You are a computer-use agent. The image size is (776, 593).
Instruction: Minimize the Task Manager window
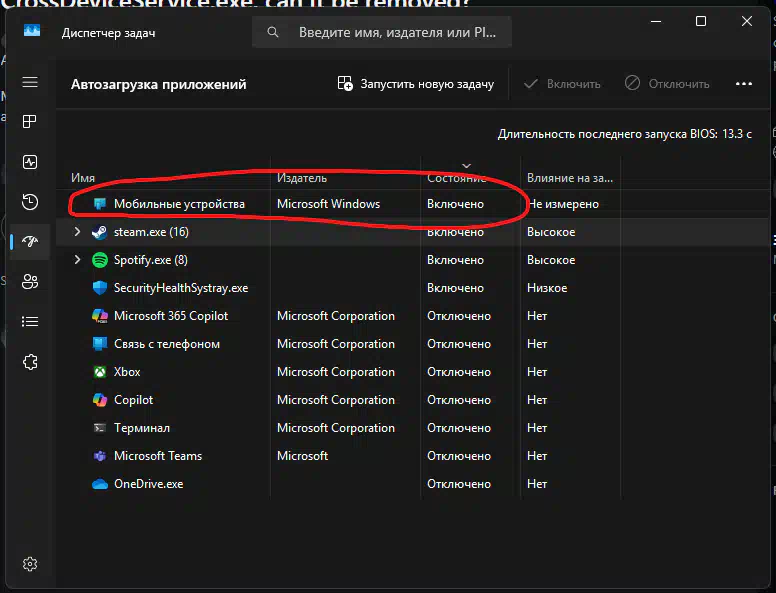(x=656, y=21)
